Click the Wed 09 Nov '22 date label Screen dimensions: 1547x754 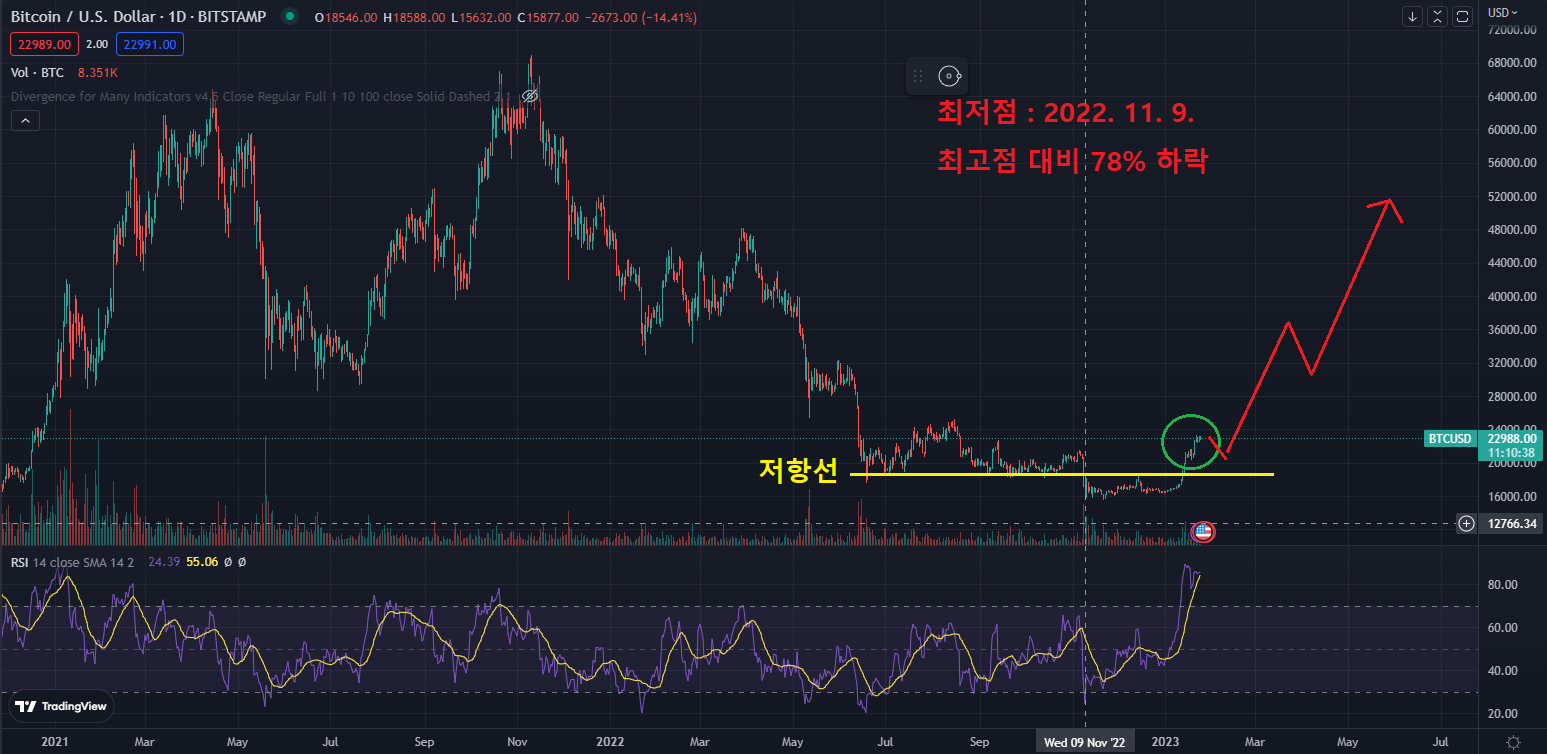point(1086,742)
